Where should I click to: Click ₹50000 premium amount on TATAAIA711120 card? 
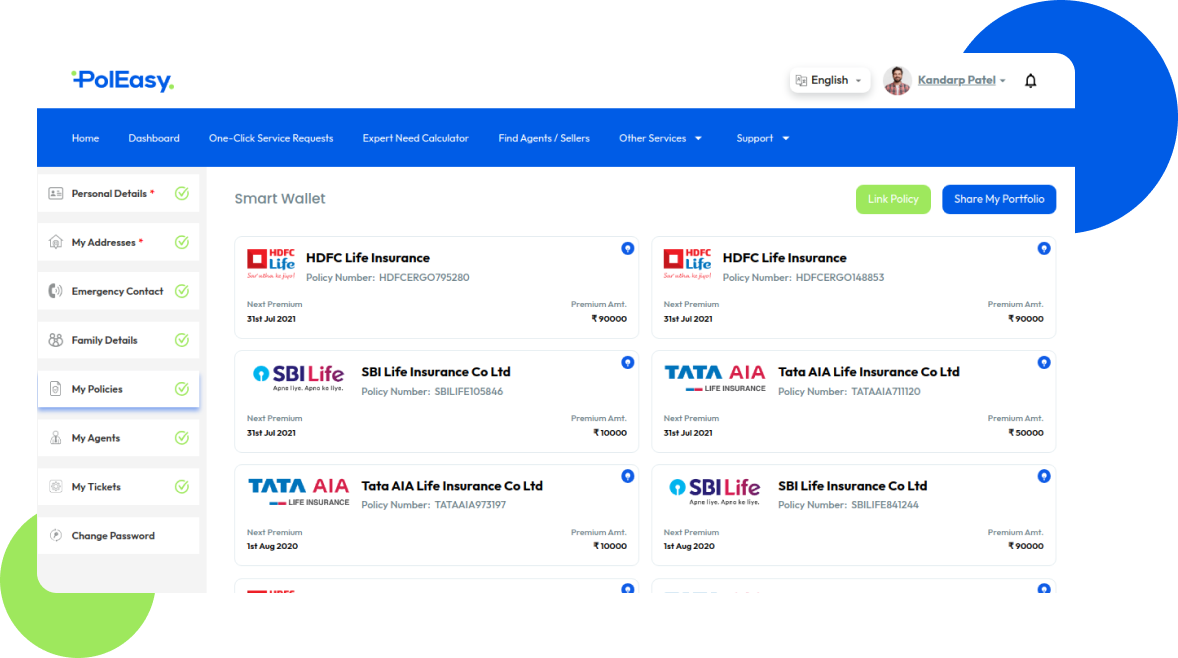click(x=1025, y=433)
